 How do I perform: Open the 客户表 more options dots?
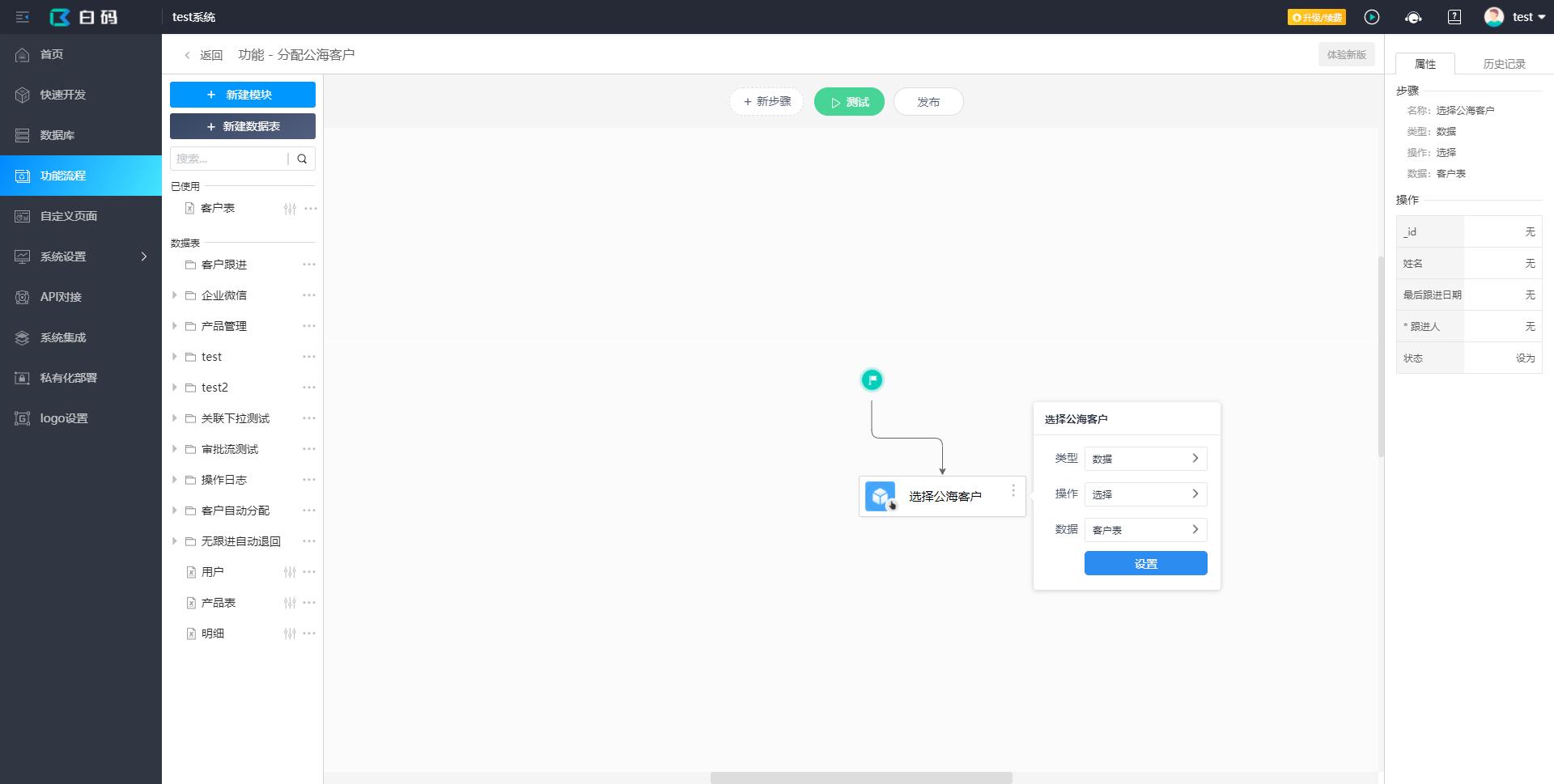[x=310, y=208]
